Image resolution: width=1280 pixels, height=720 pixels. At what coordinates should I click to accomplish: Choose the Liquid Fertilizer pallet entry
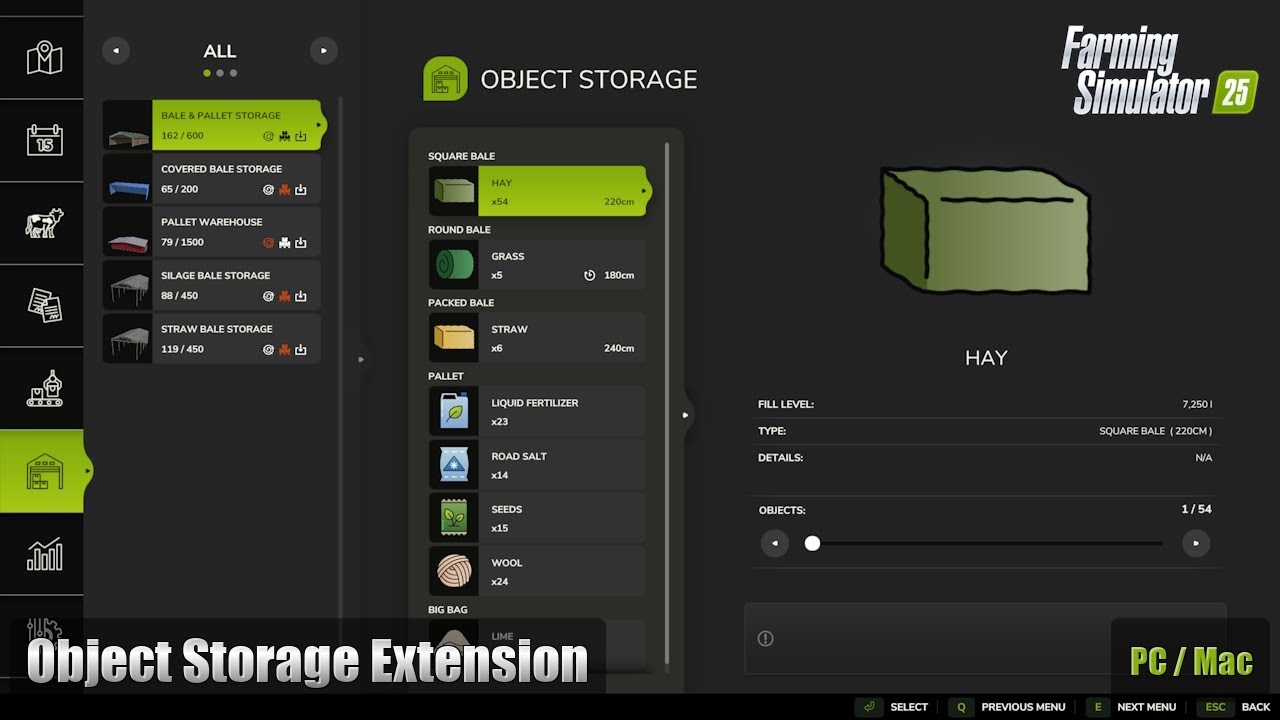tap(537, 411)
